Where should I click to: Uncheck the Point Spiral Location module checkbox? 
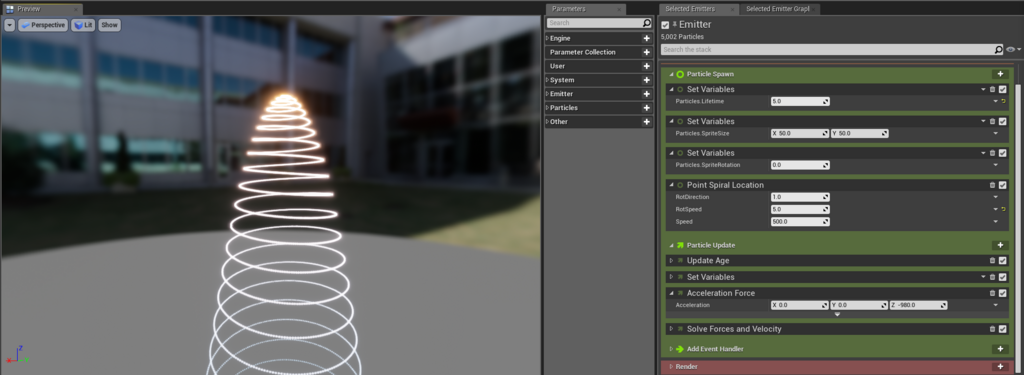click(1002, 185)
